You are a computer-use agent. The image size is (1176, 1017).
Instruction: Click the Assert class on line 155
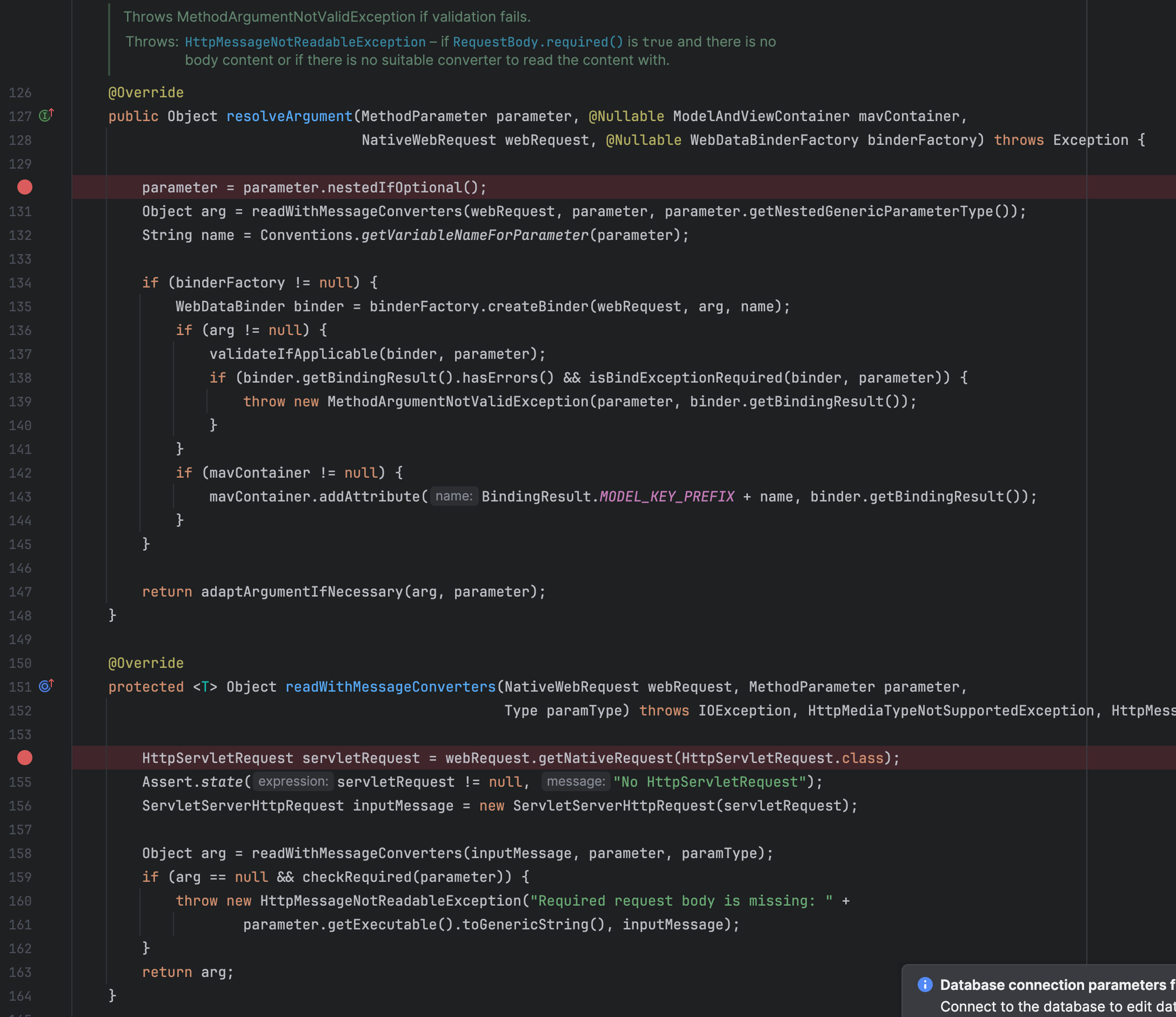pyautogui.click(x=167, y=782)
